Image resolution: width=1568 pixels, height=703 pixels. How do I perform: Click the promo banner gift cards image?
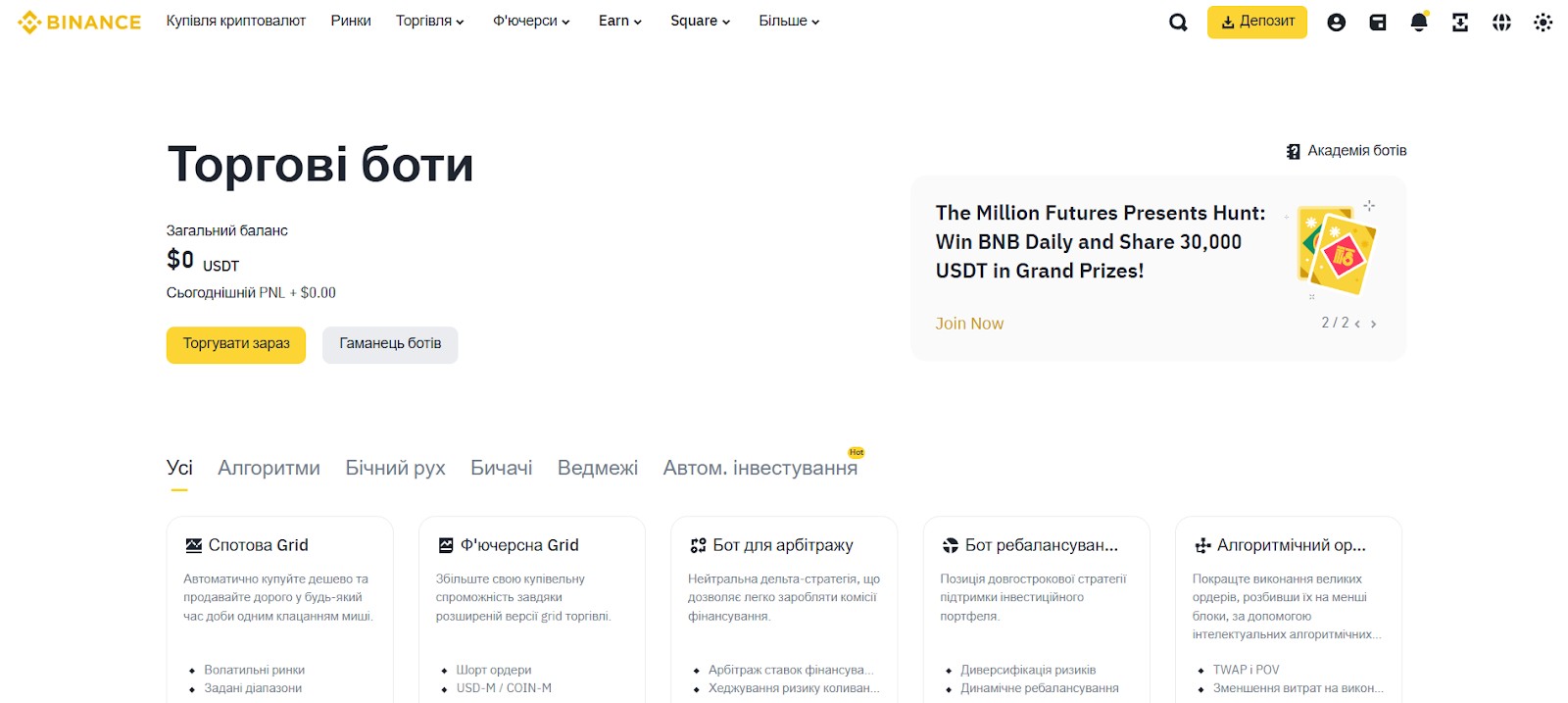click(1335, 251)
